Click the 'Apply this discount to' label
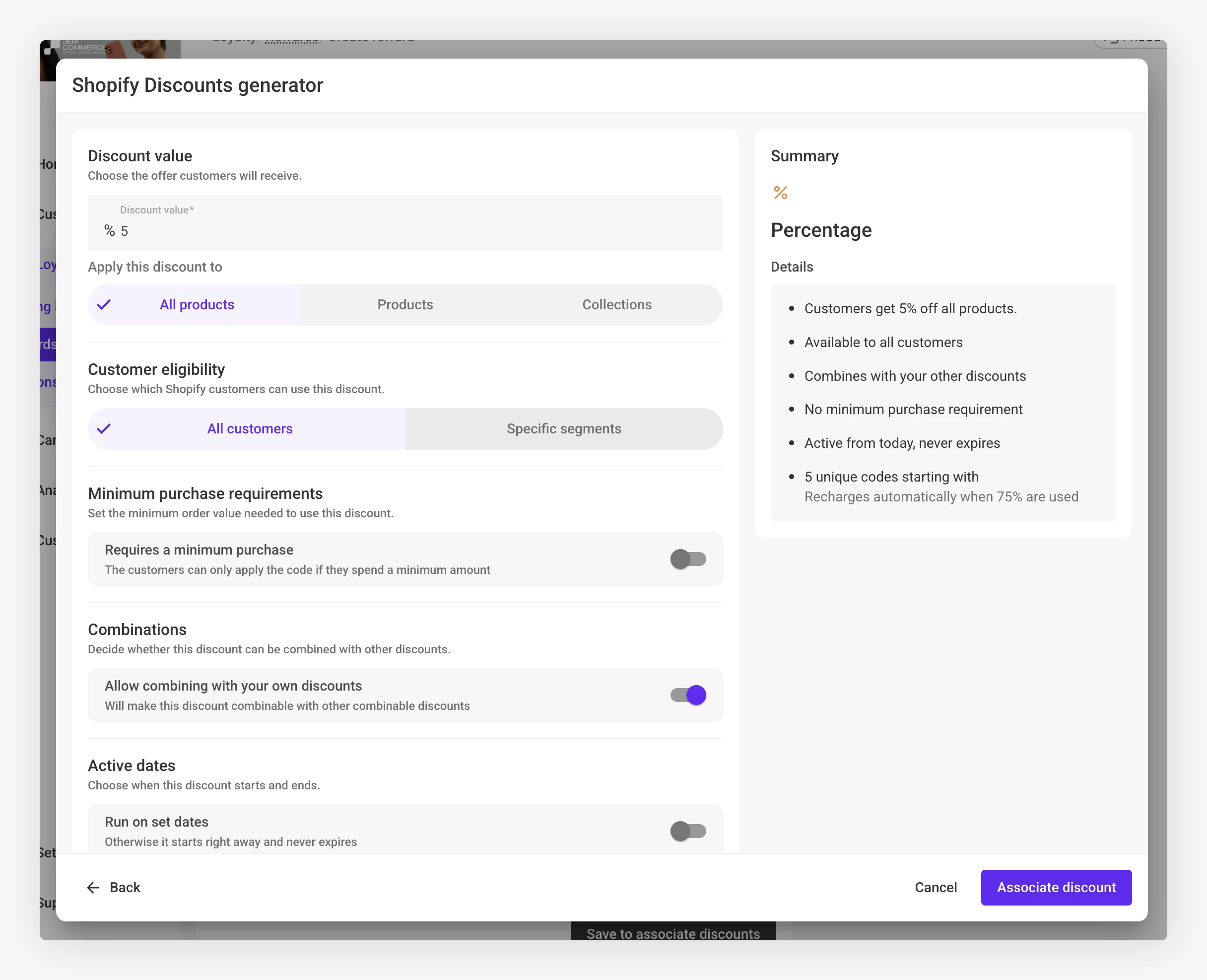 (x=155, y=267)
